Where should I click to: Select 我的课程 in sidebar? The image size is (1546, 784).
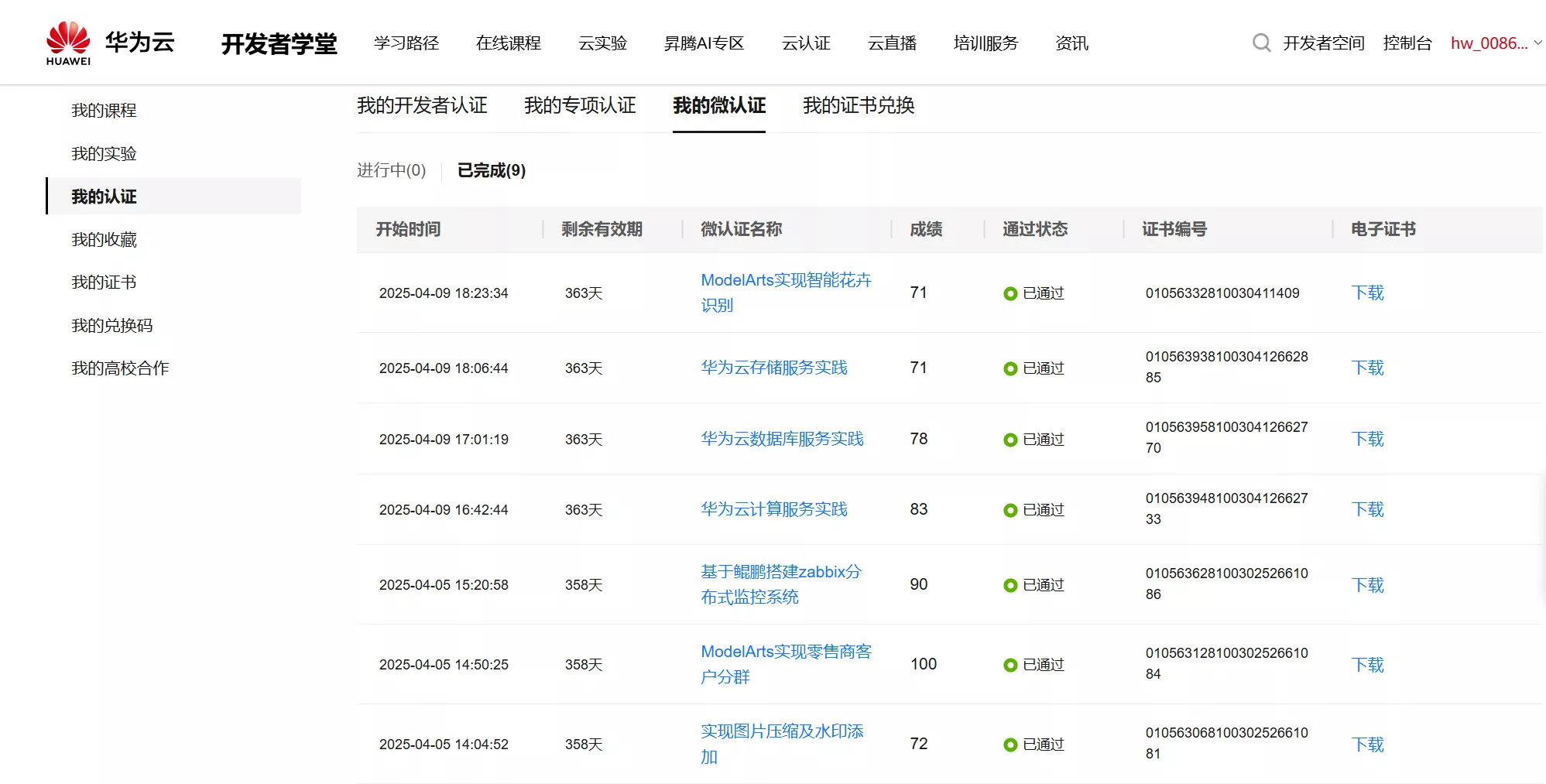coord(104,111)
